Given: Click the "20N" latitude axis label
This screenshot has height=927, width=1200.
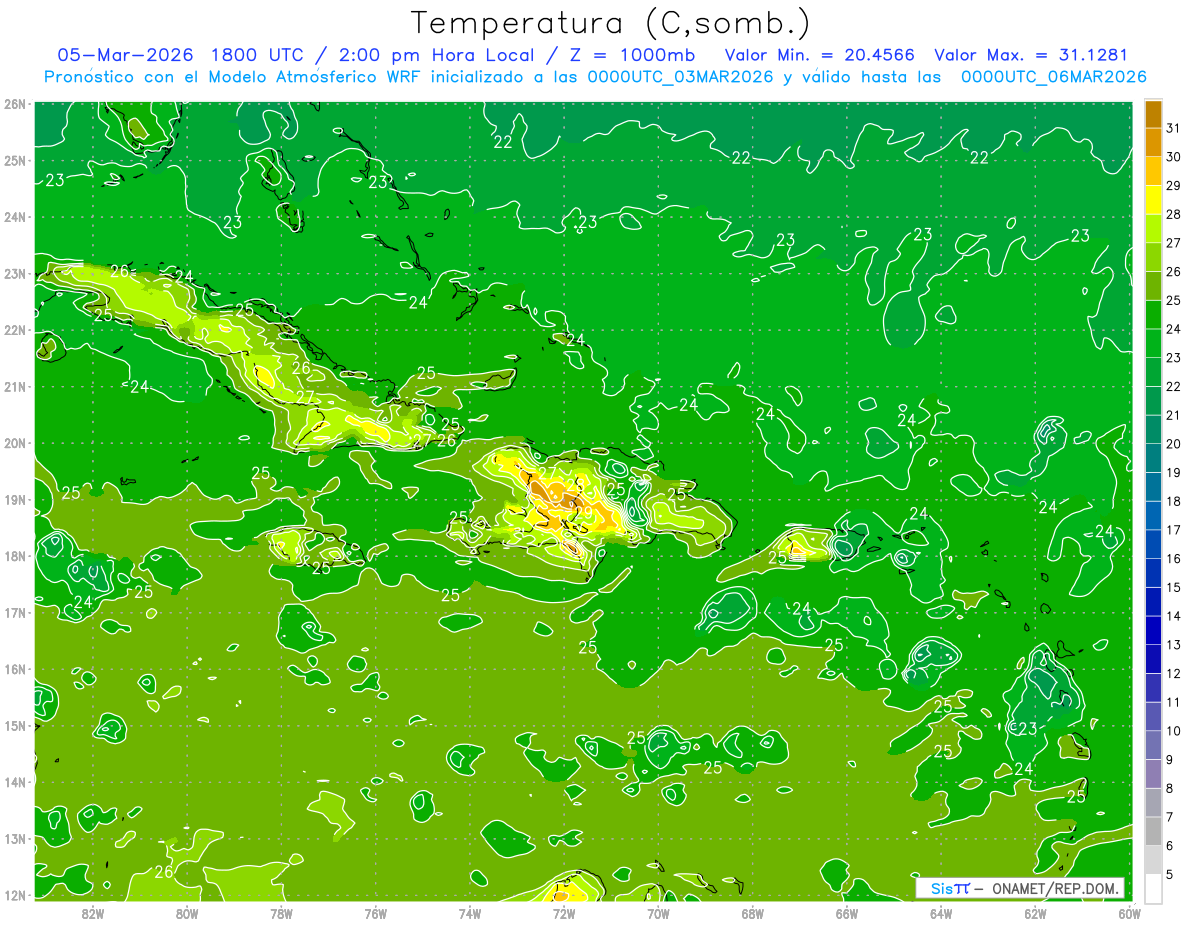Looking at the screenshot, I should 15,443.
